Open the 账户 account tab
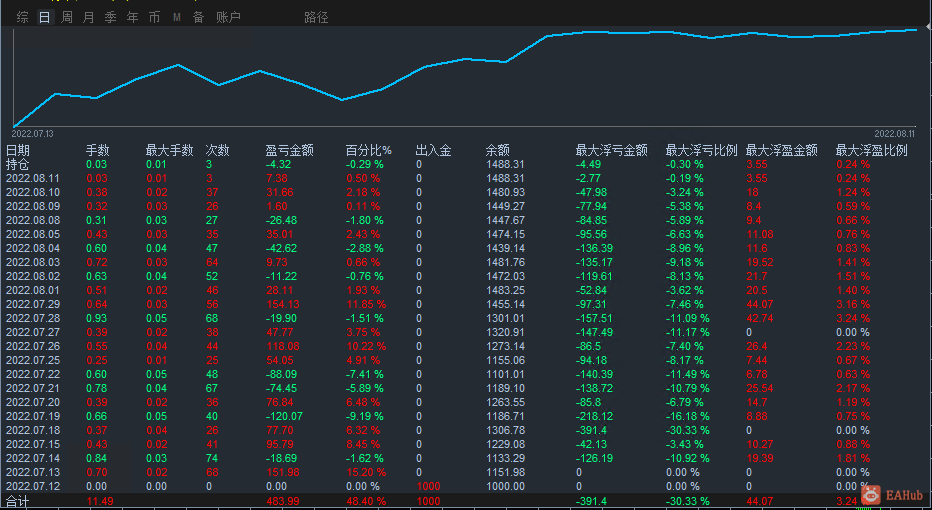932x510 pixels. (x=228, y=17)
